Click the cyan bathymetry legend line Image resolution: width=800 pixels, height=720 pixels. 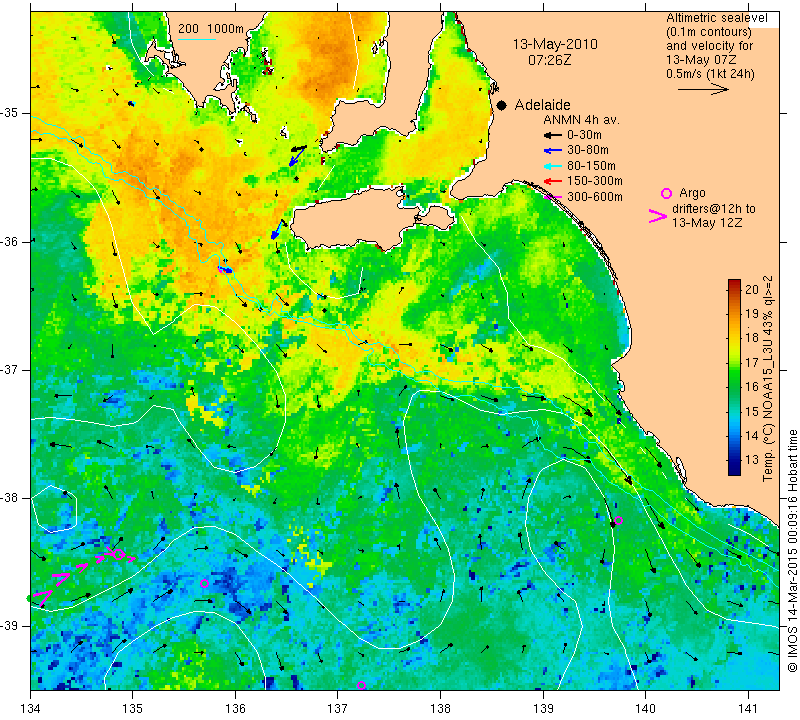pyautogui.click(x=197, y=39)
